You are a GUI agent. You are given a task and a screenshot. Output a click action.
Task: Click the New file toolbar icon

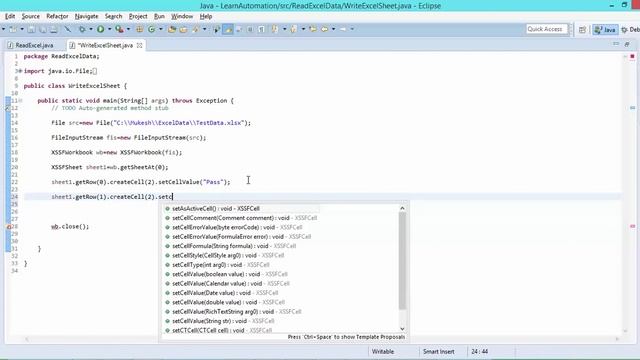tap(13, 29)
